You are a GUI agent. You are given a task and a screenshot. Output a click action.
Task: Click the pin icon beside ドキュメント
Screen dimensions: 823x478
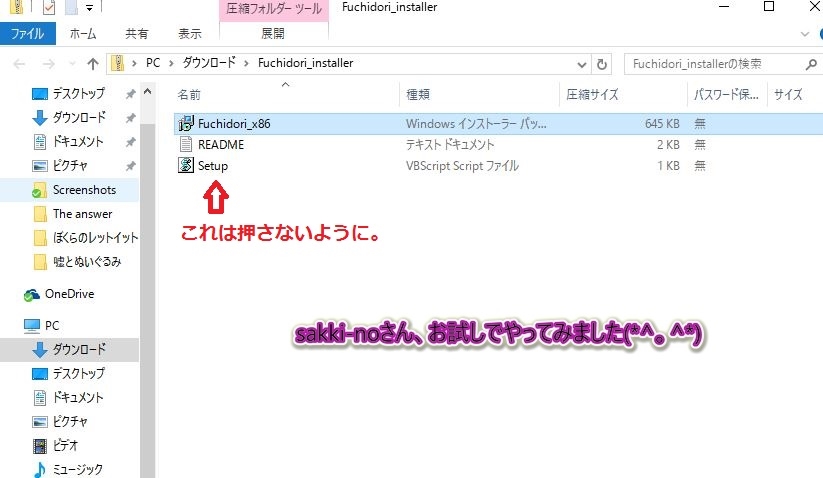click(130, 142)
